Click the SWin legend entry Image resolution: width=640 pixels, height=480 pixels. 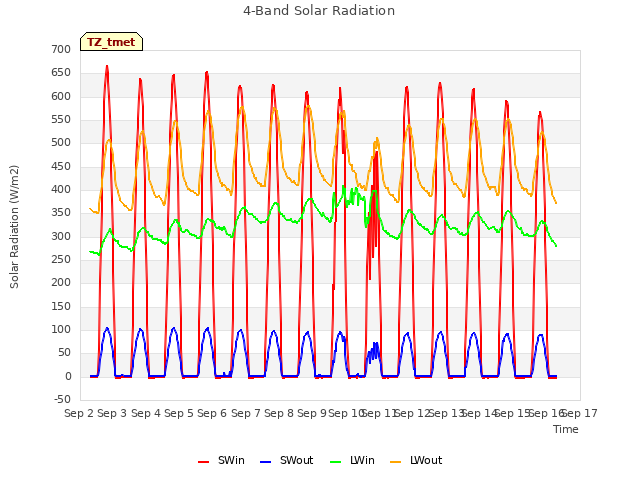point(221,460)
